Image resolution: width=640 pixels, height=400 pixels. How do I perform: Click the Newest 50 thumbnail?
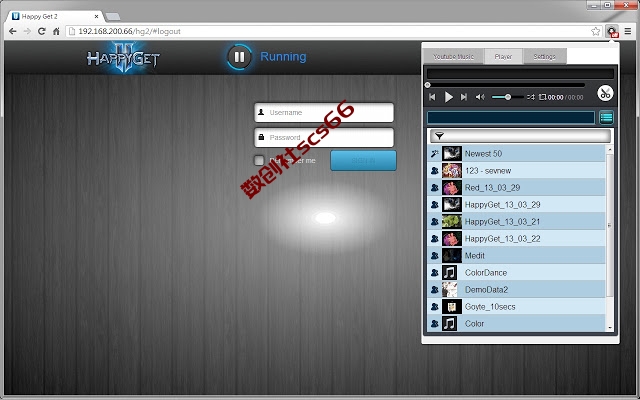point(452,154)
